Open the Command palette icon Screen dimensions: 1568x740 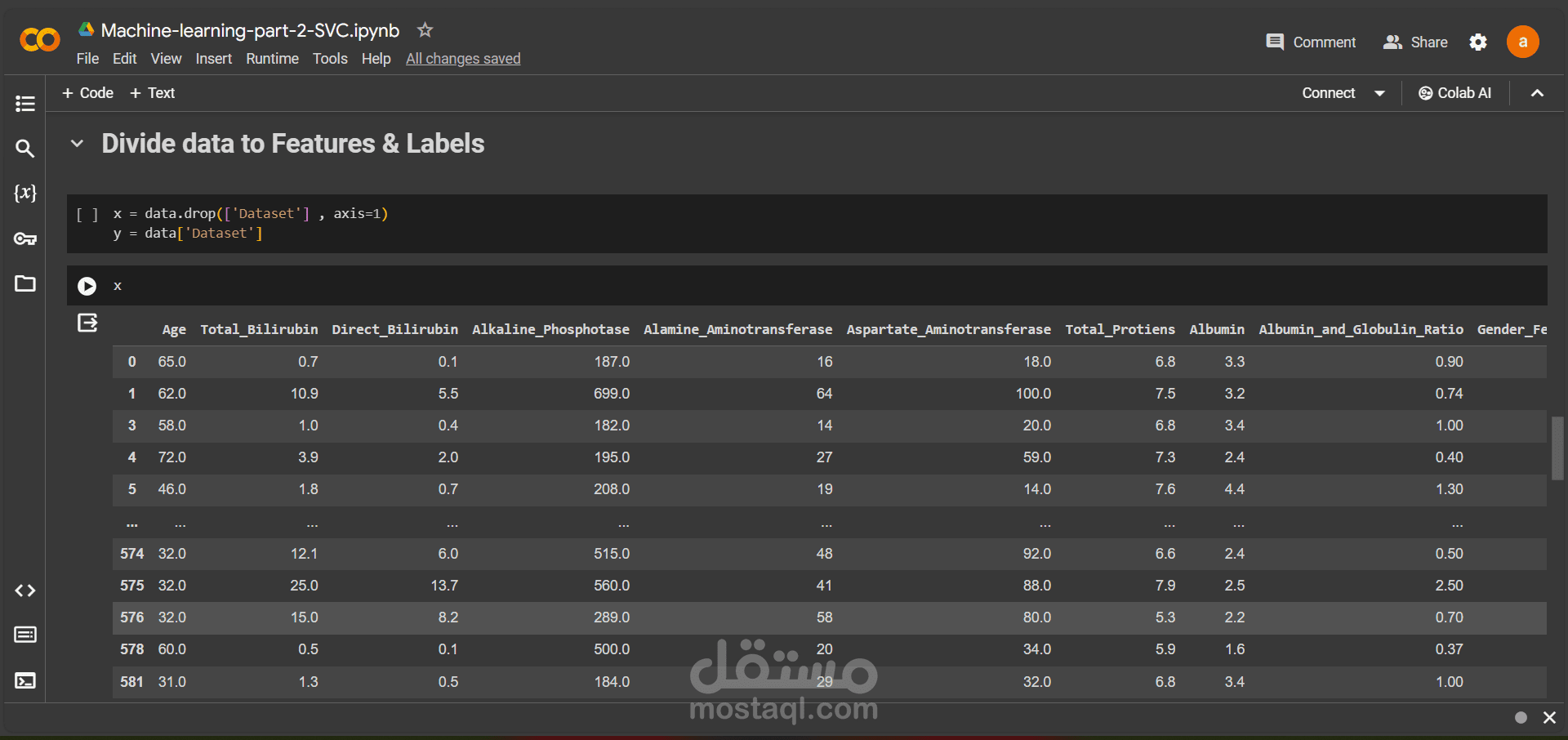coord(24,635)
